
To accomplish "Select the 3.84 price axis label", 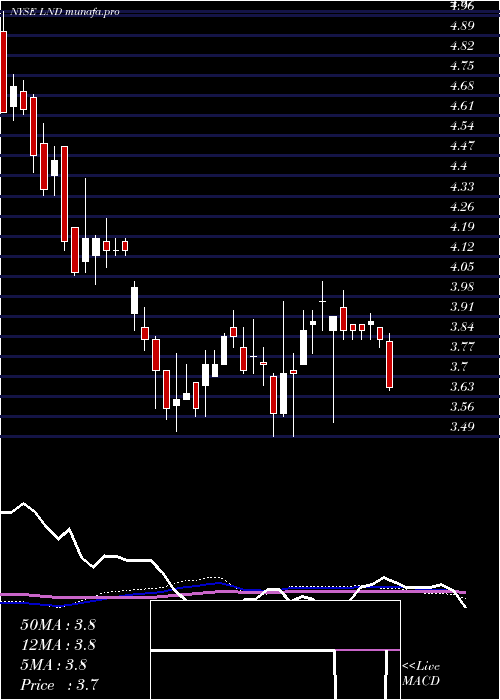I will 462,327.
